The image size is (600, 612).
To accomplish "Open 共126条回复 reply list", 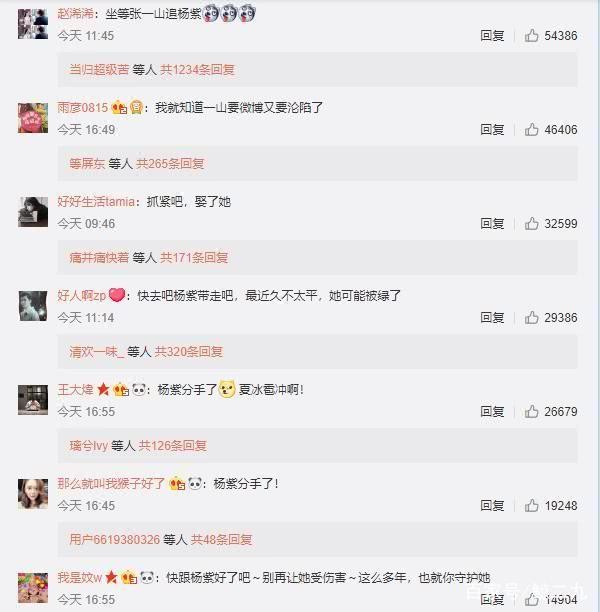I will (173, 445).
